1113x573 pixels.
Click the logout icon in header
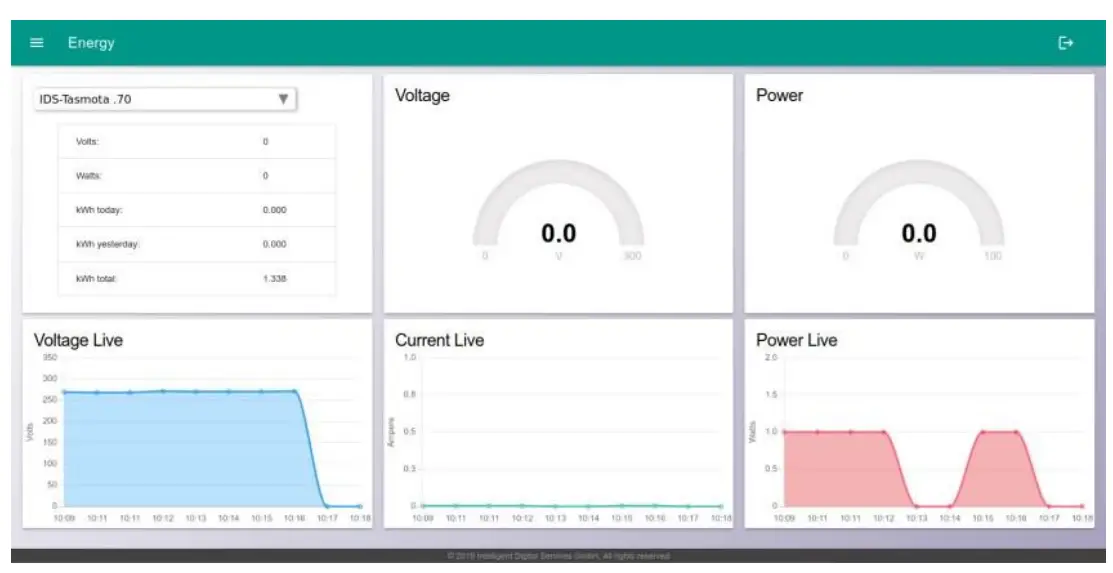[1065, 43]
